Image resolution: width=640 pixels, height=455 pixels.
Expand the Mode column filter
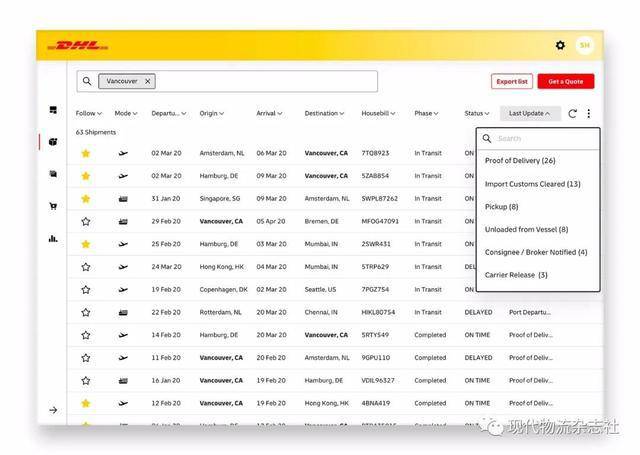click(x=126, y=113)
